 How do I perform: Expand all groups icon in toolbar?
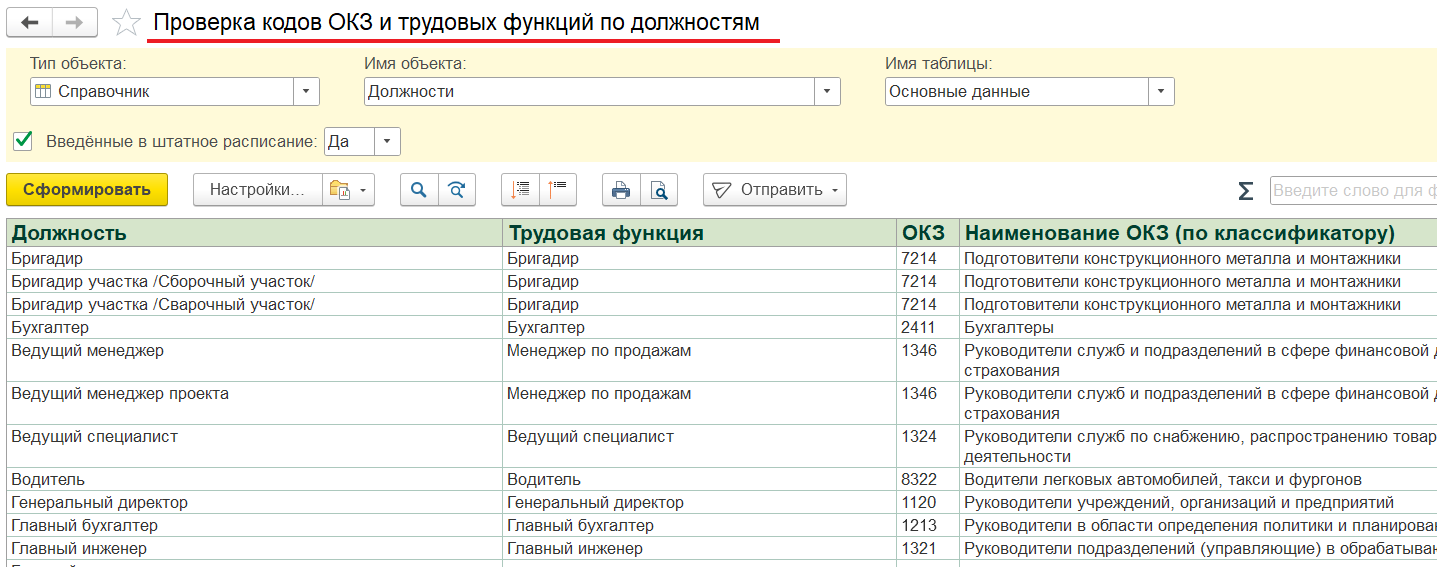[x=520, y=190]
